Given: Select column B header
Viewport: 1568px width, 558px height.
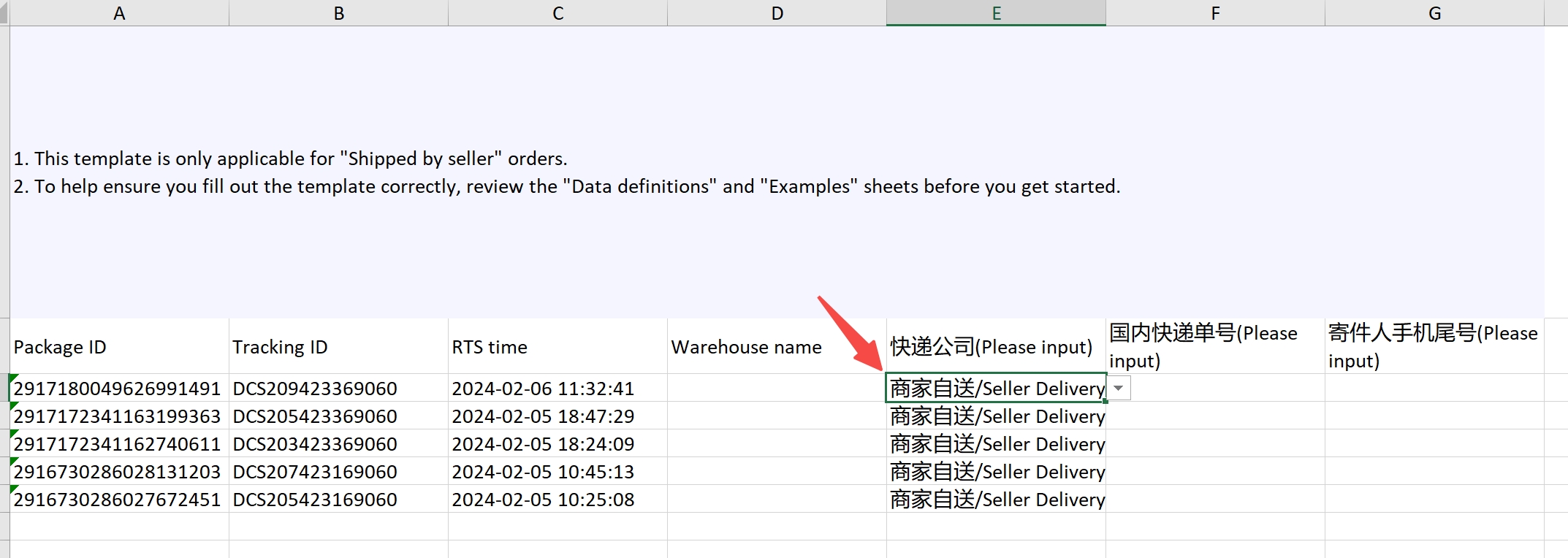Looking at the screenshot, I should [x=338, y=13].
